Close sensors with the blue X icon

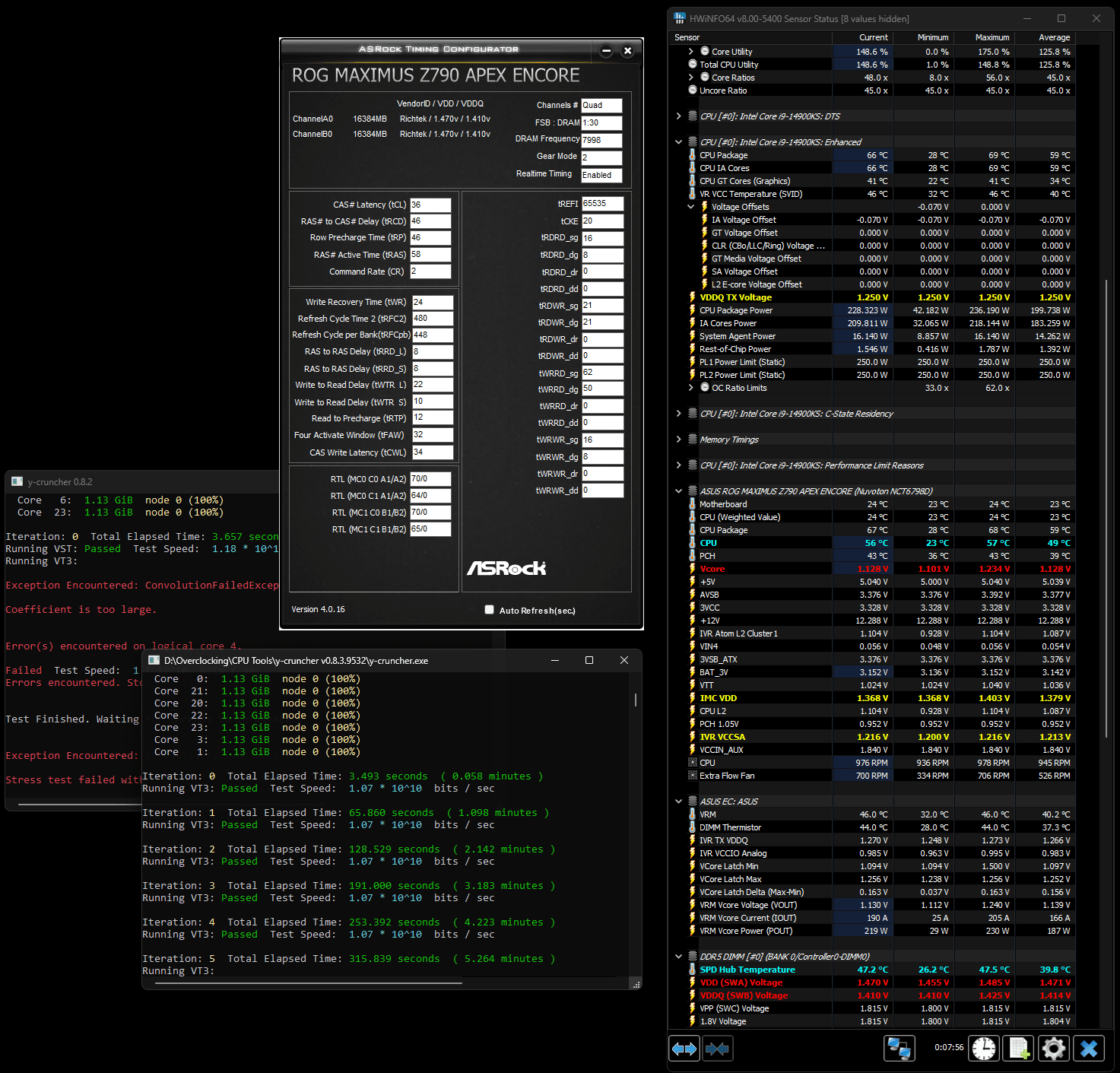tap(1089, 1049)
